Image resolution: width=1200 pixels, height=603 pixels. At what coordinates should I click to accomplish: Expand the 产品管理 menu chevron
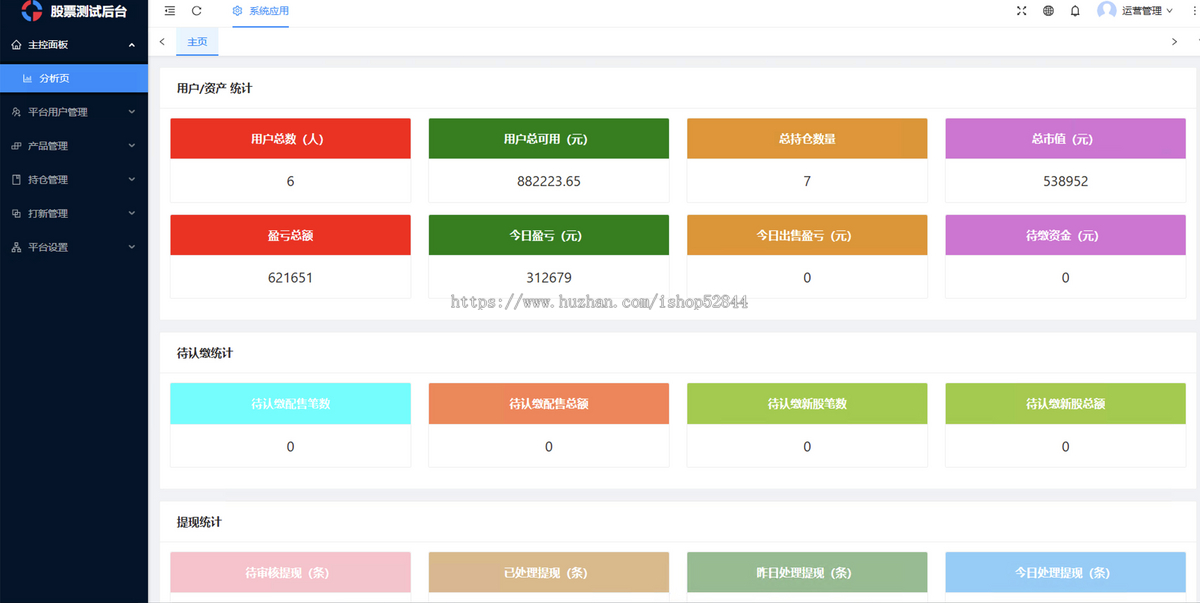click(x=132, y=146)
